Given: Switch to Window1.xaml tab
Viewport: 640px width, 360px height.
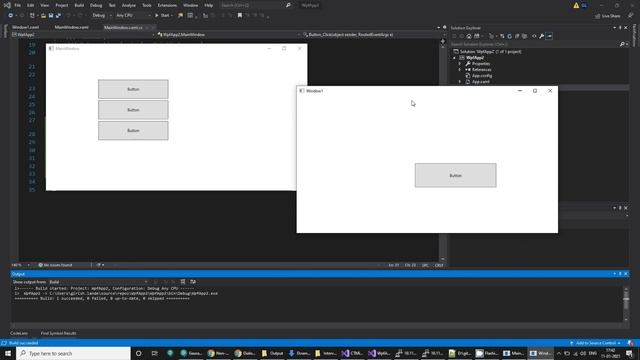Looking at the screenshot, I should (x=26, y=27).
